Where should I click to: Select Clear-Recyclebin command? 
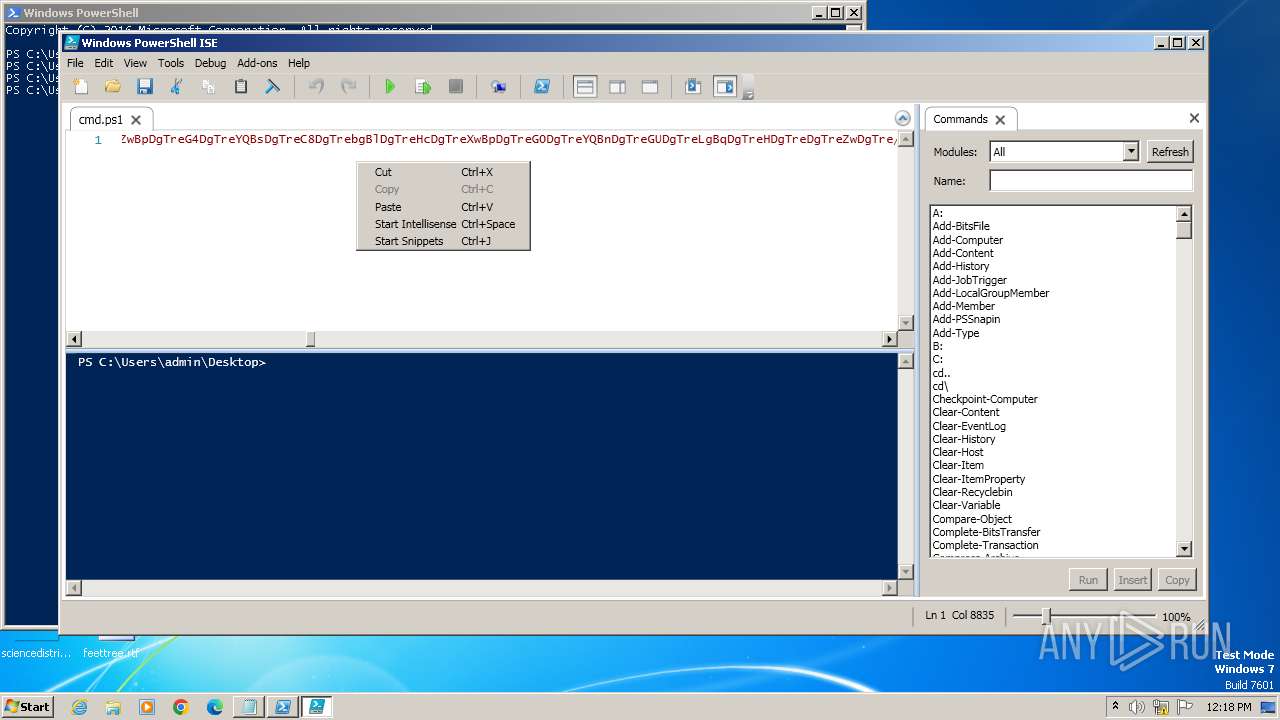coord(972,492)
